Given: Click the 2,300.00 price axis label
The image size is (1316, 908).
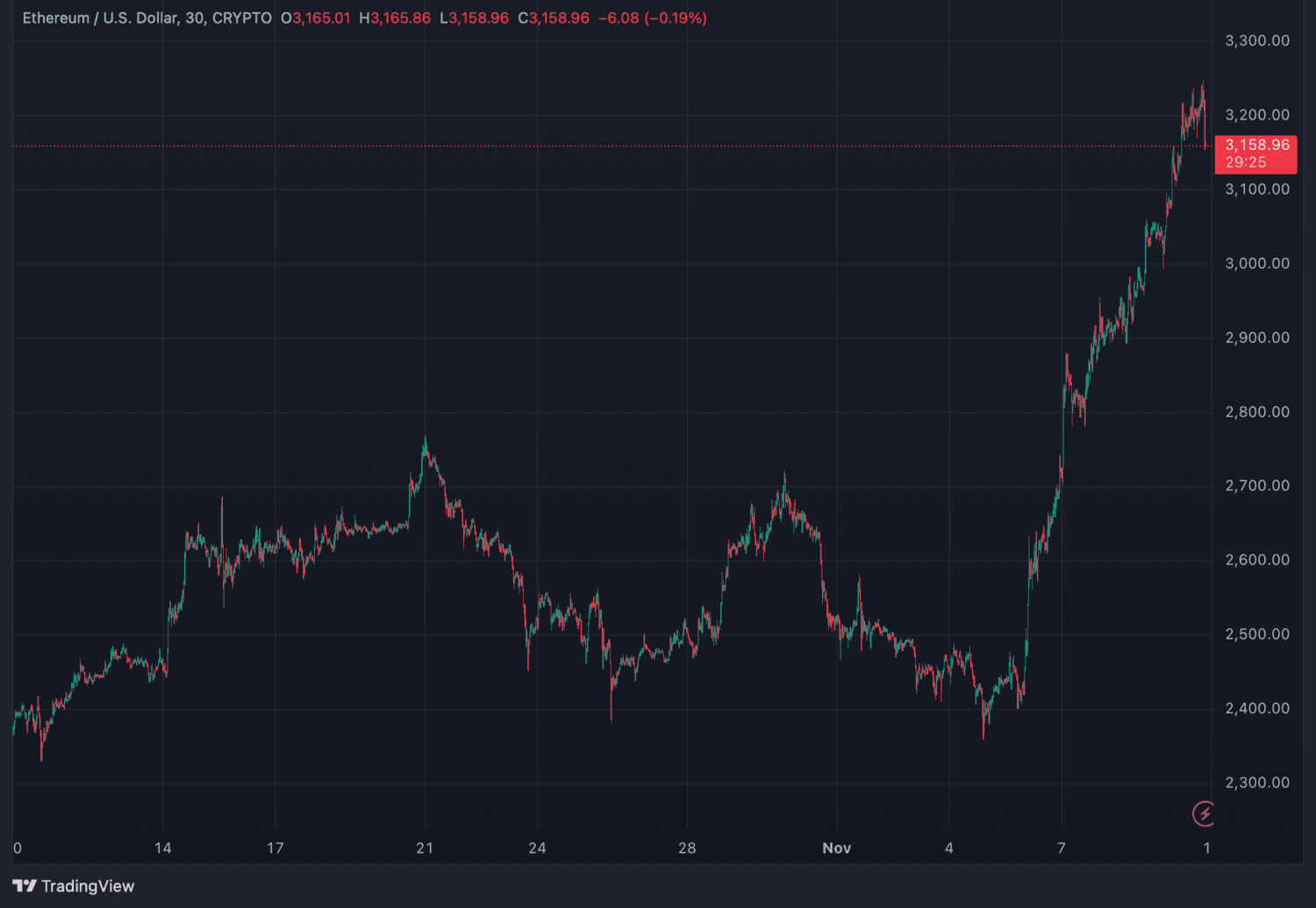Looking at the screenshot, I should 1257,783.
